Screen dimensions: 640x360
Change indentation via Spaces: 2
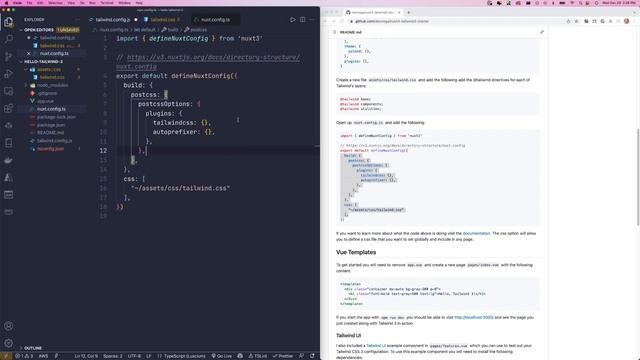pos(113,356)
